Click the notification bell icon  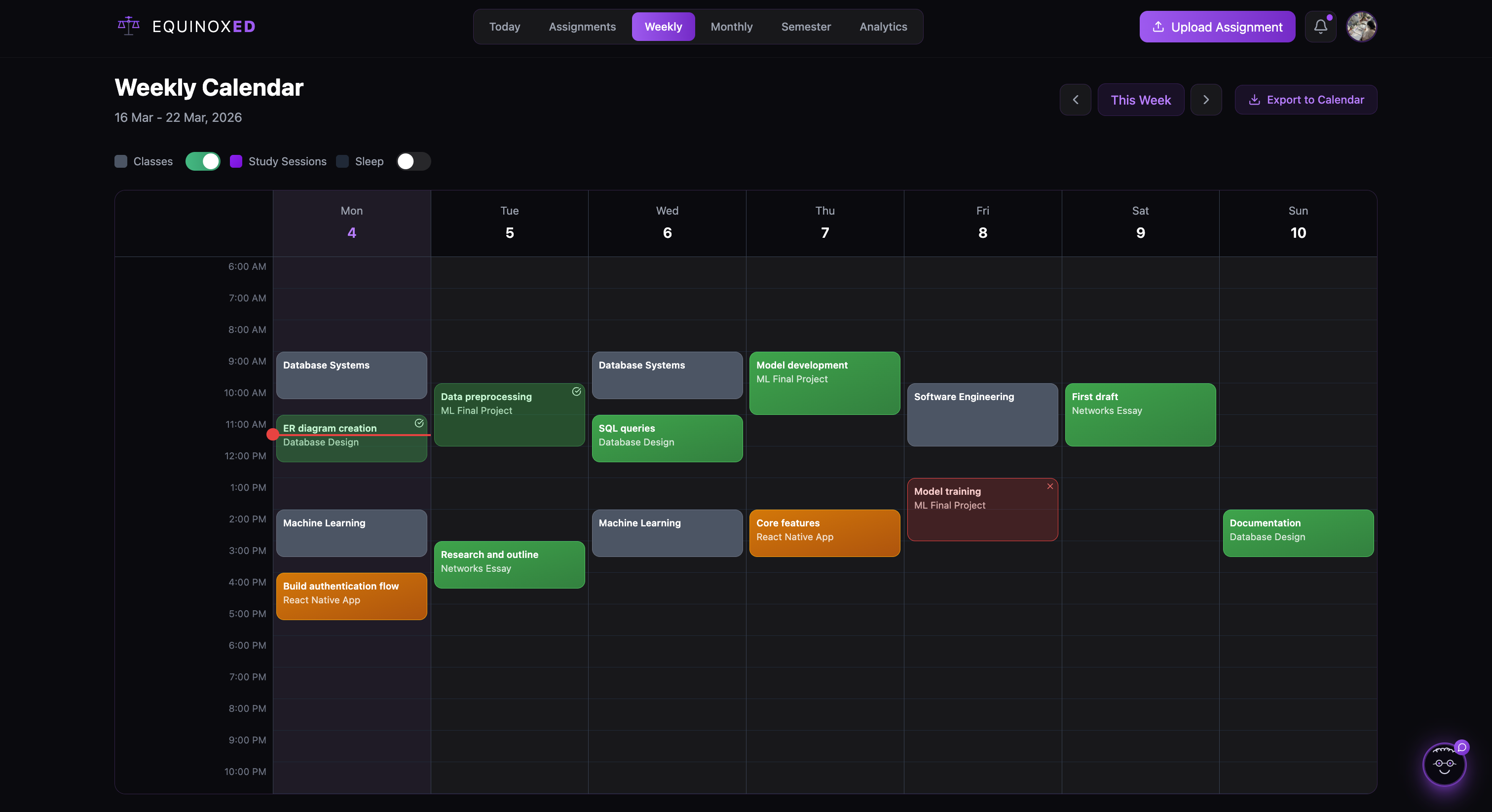[1320, 27]
